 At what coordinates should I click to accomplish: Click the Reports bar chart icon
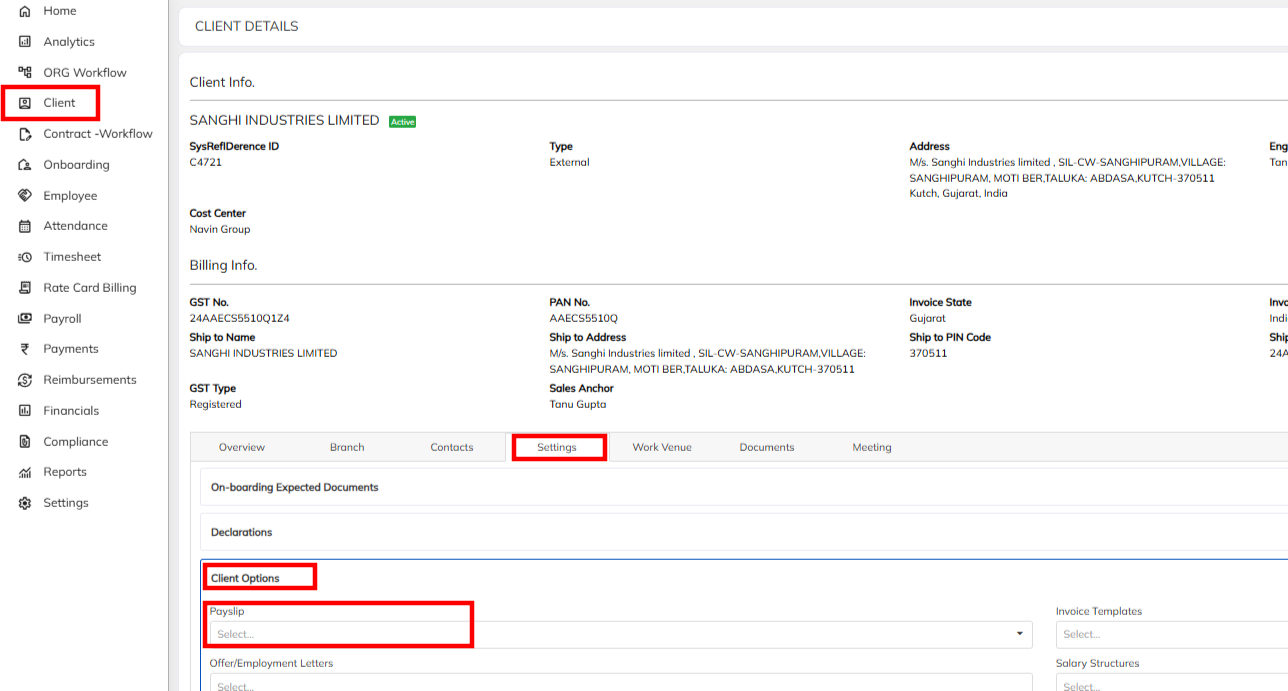pyautogui.click(x=25, y=472)
